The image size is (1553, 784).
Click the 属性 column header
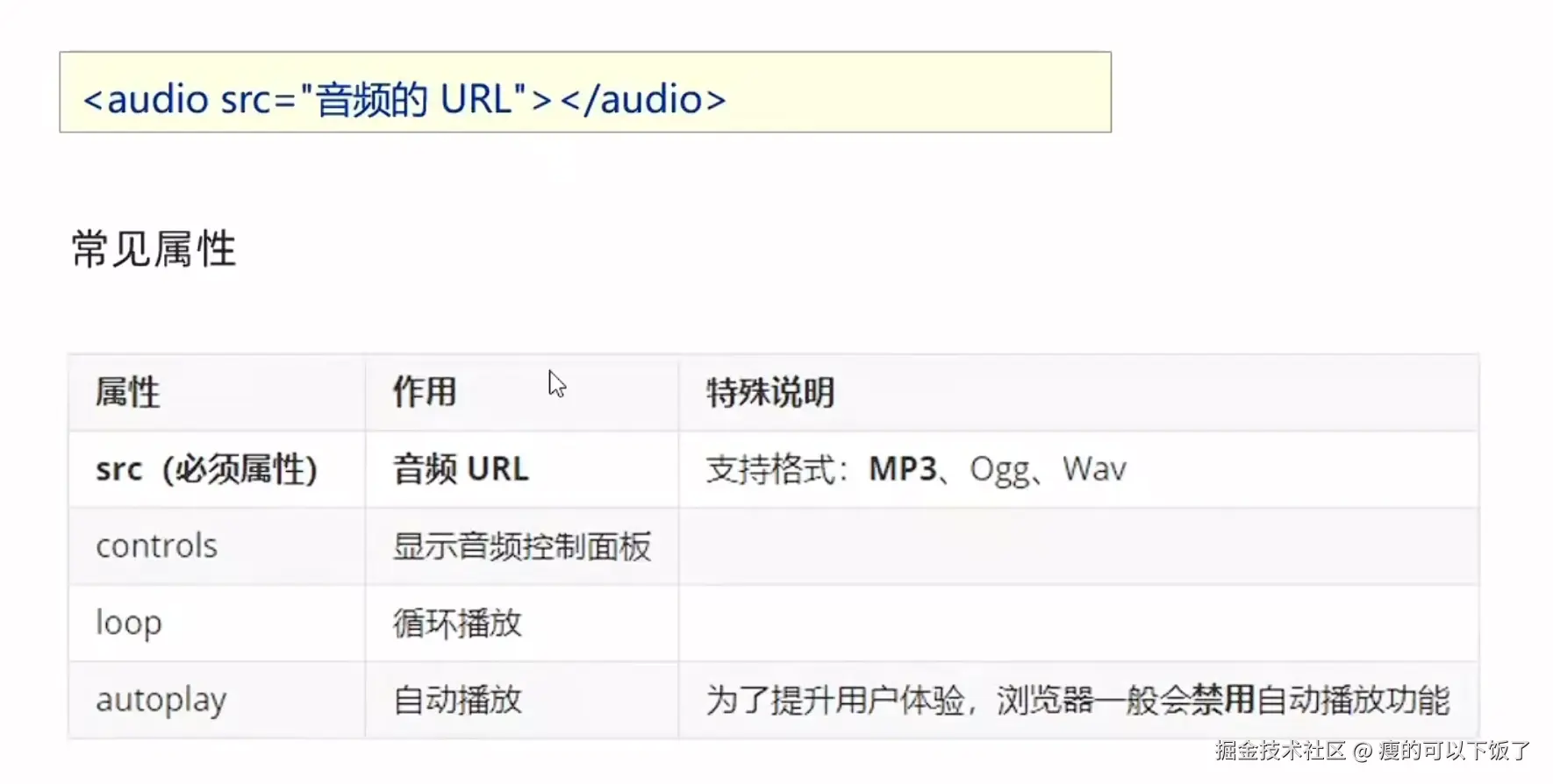pyautogui.click(x=128, y=392)
